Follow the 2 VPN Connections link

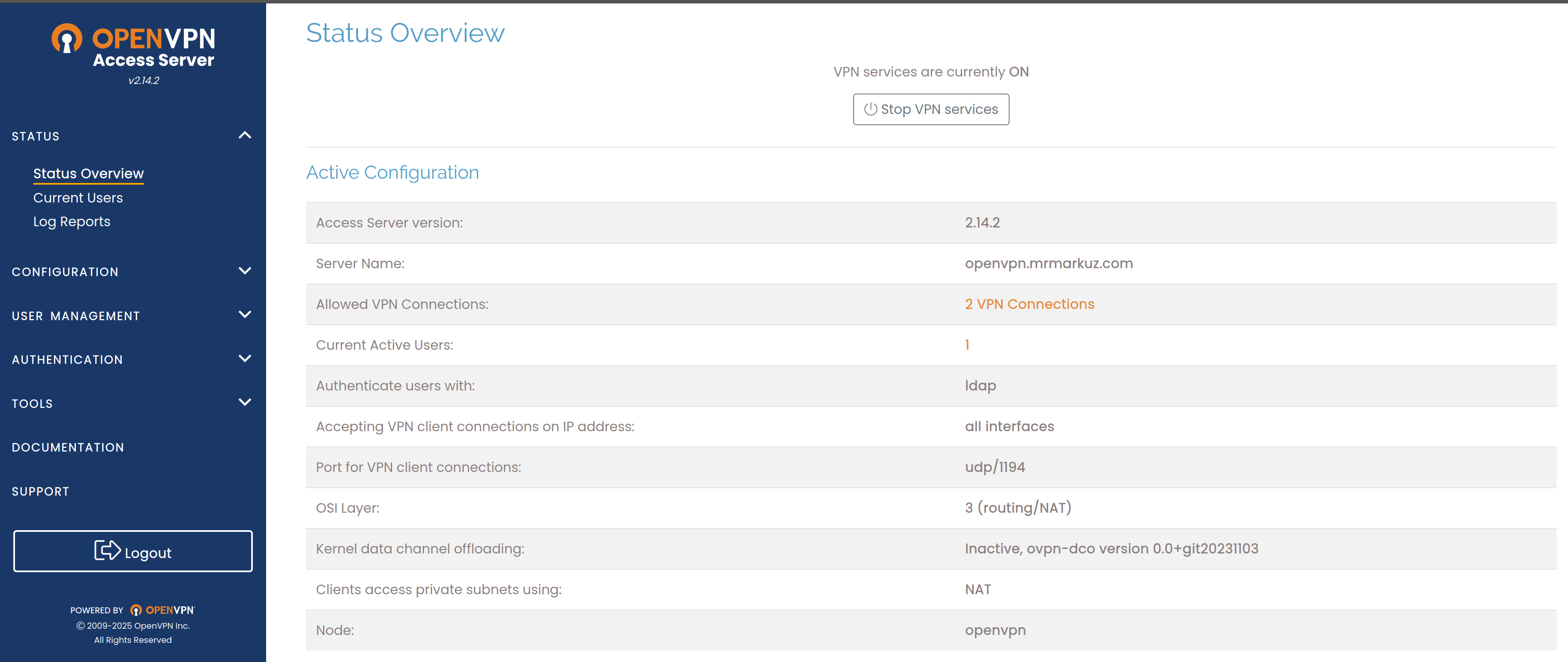click(x=1029, y=304)
